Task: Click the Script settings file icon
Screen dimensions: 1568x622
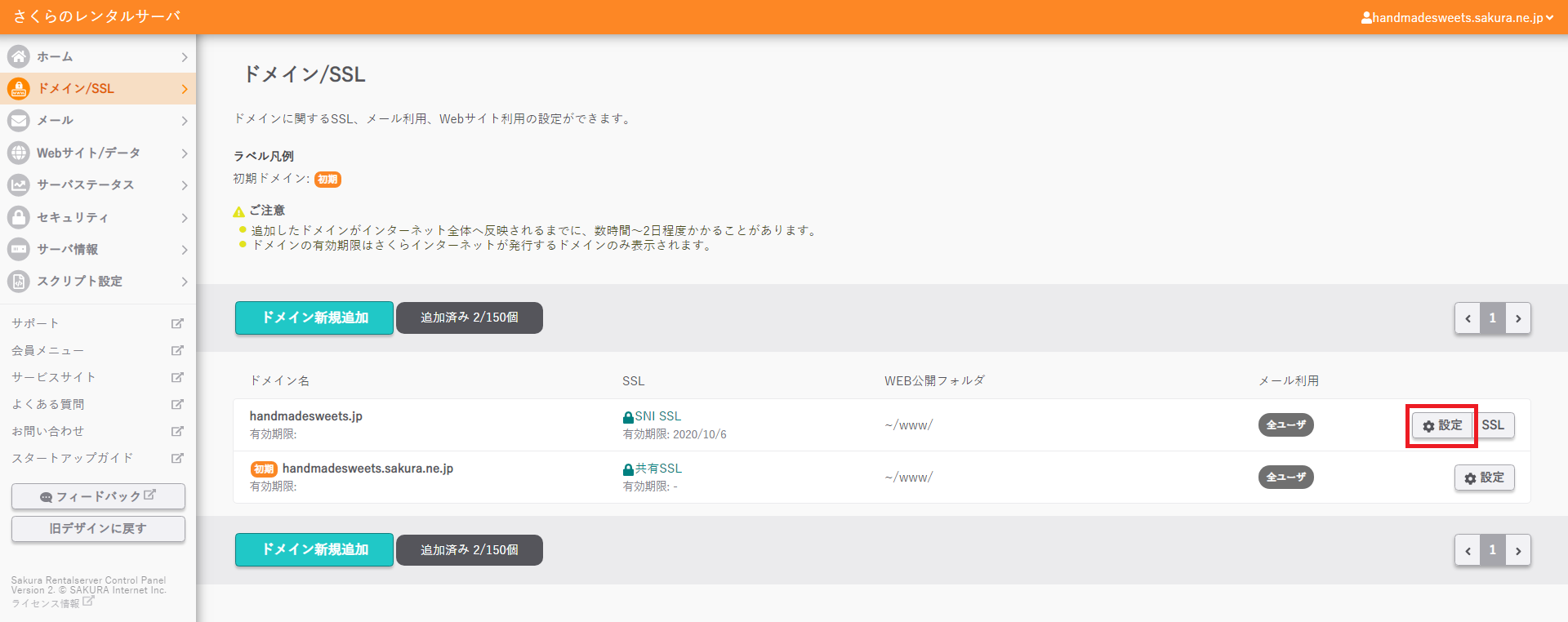Action: click(19, 281)
